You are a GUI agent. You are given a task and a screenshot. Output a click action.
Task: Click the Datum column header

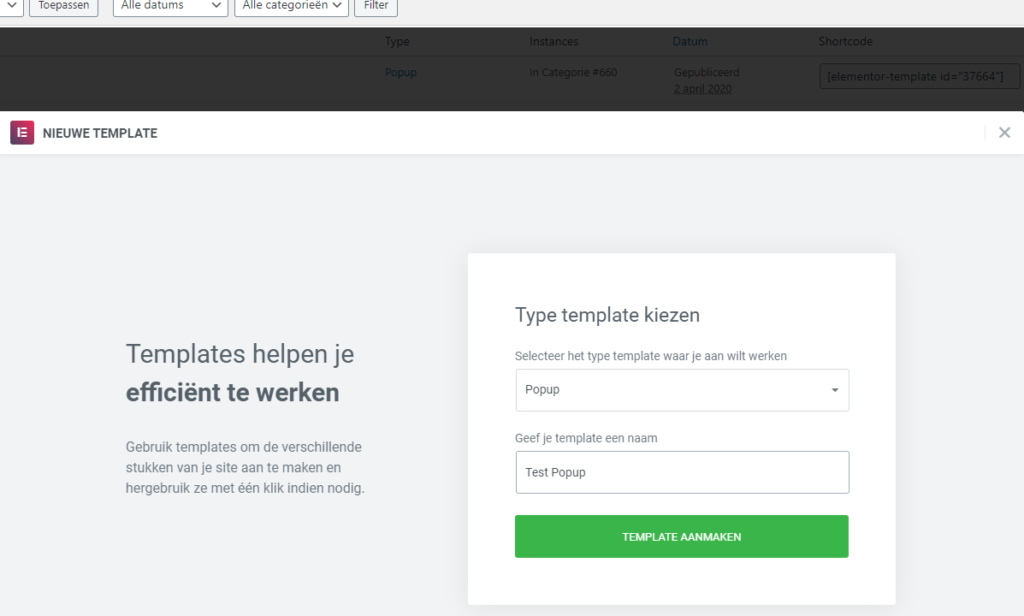coord(690,41)
